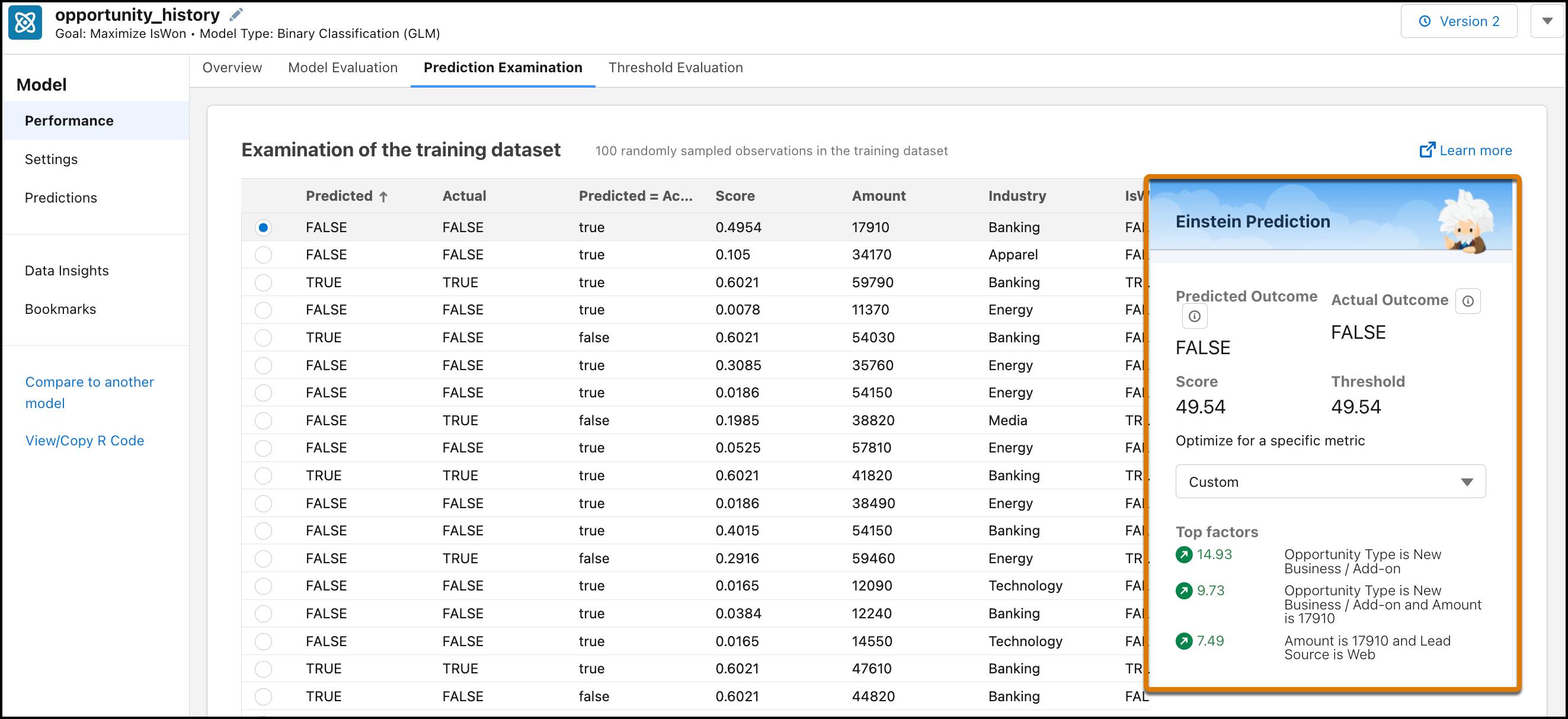
Task: Click the factor Amount is 17910 and Lead Source is Web
Action: (x=1367, y=648)
